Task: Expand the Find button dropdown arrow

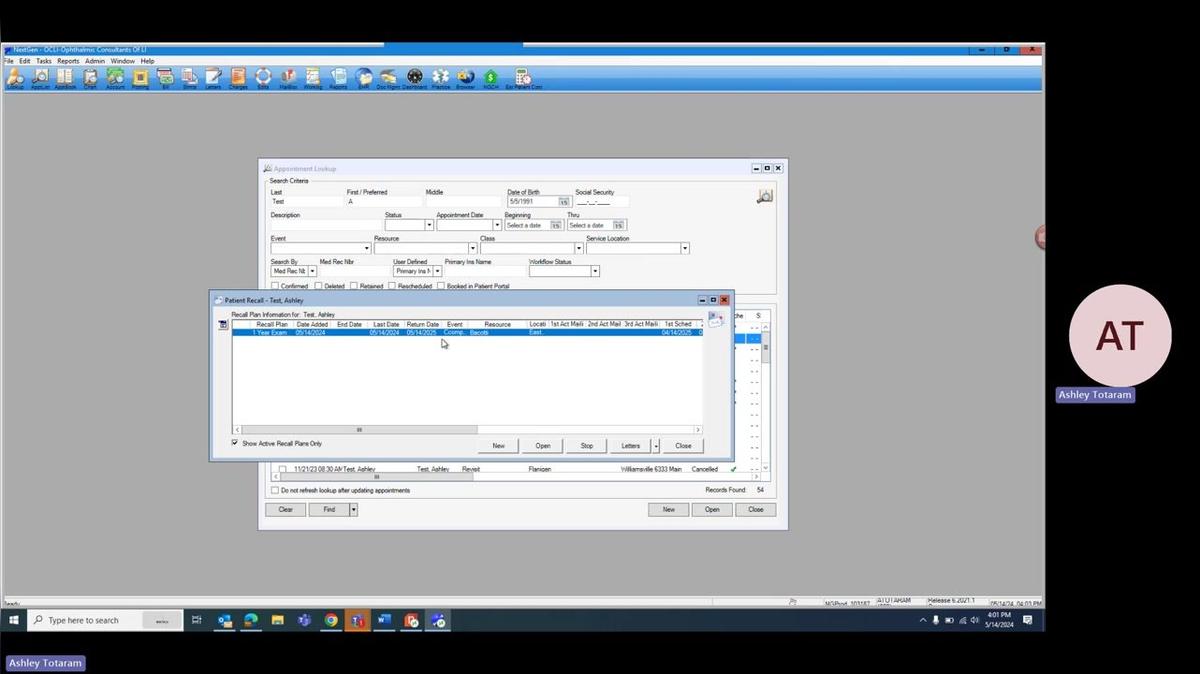Action: [353, 510]
